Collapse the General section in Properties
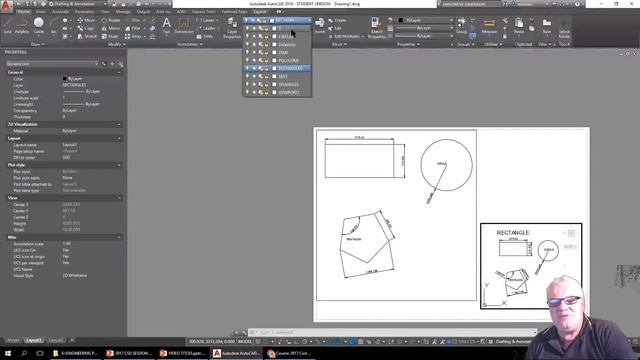This screenshot has height=360, width=640. tap(119, 72)
